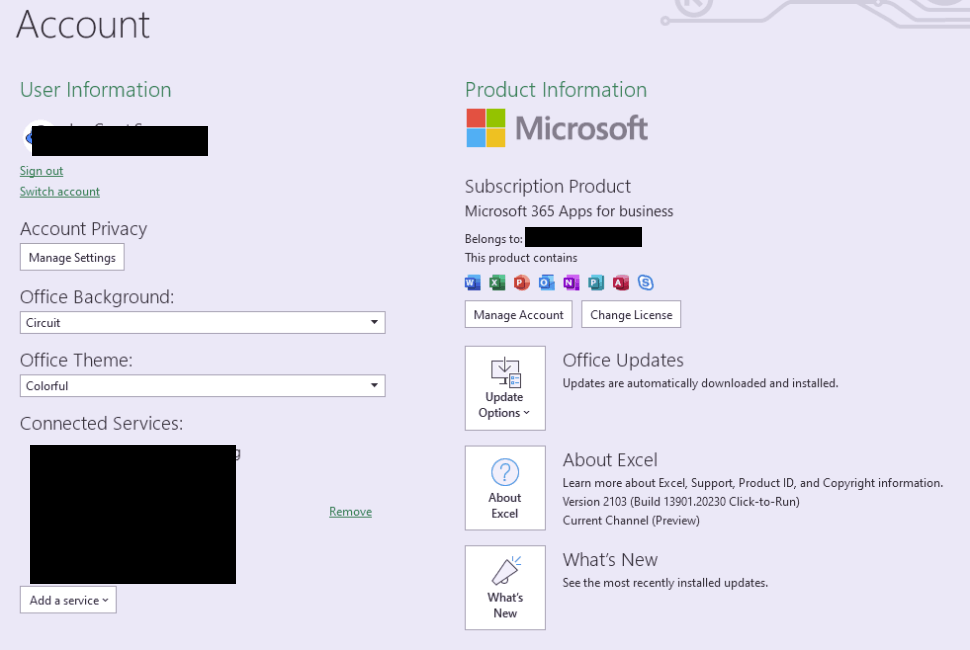Click 'Updates are automatically downloaded' text

point(700,383)
